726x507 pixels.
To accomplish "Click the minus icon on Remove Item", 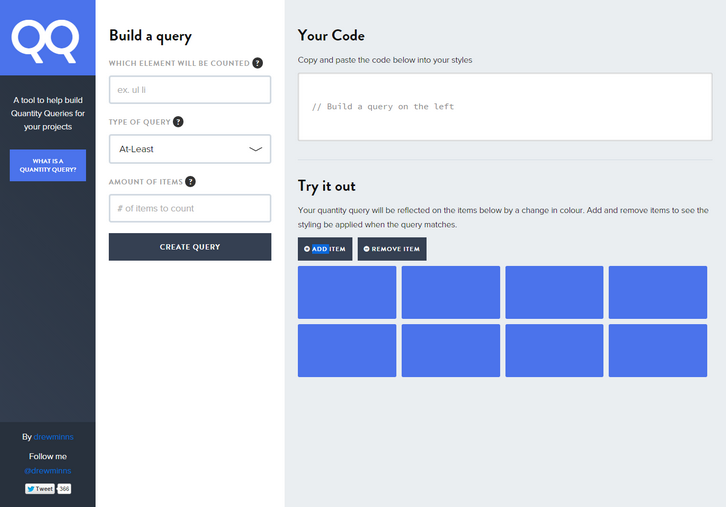I will click(366, 249).
